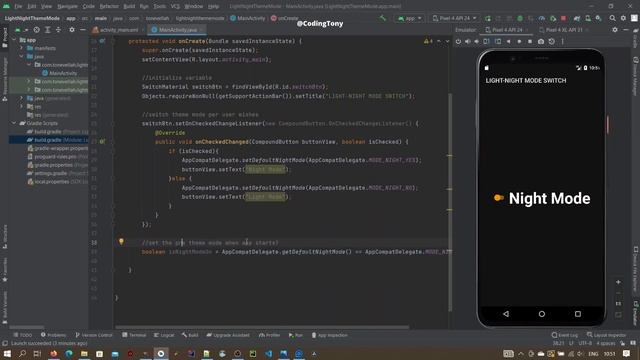The width and height of the screenshot is (640, 360).
Task: Click the red Stop app button
Action: tap(563, 18)
